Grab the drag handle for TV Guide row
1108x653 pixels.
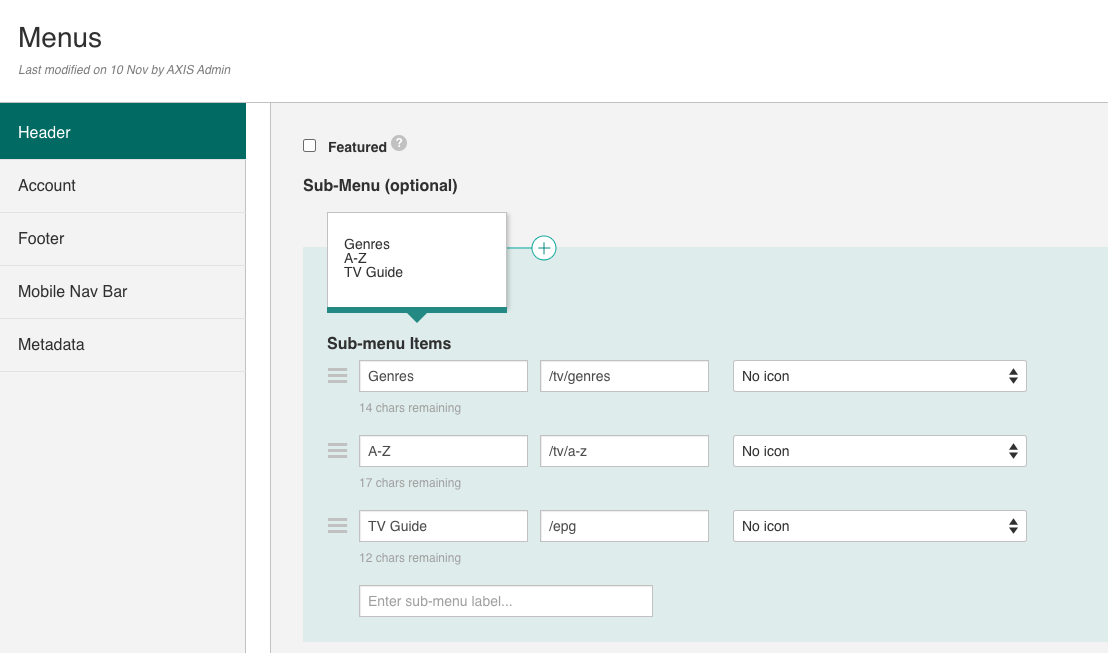338,526
